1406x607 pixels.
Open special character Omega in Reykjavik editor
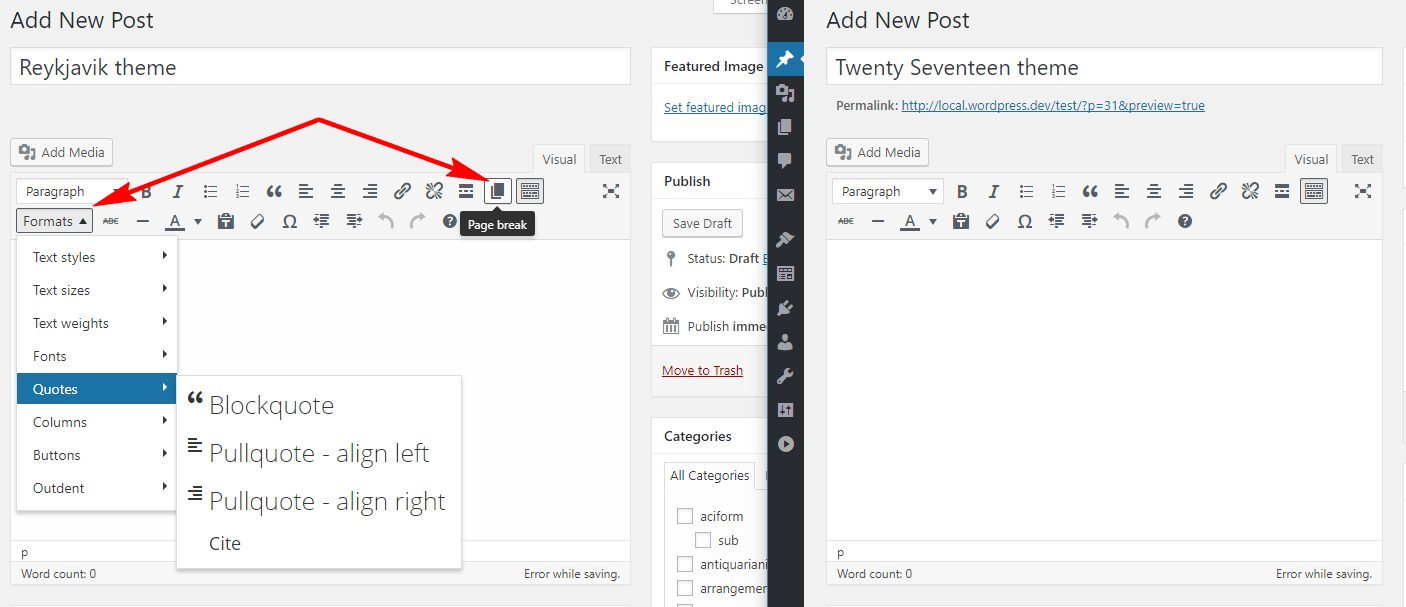[x=289, y=221]
